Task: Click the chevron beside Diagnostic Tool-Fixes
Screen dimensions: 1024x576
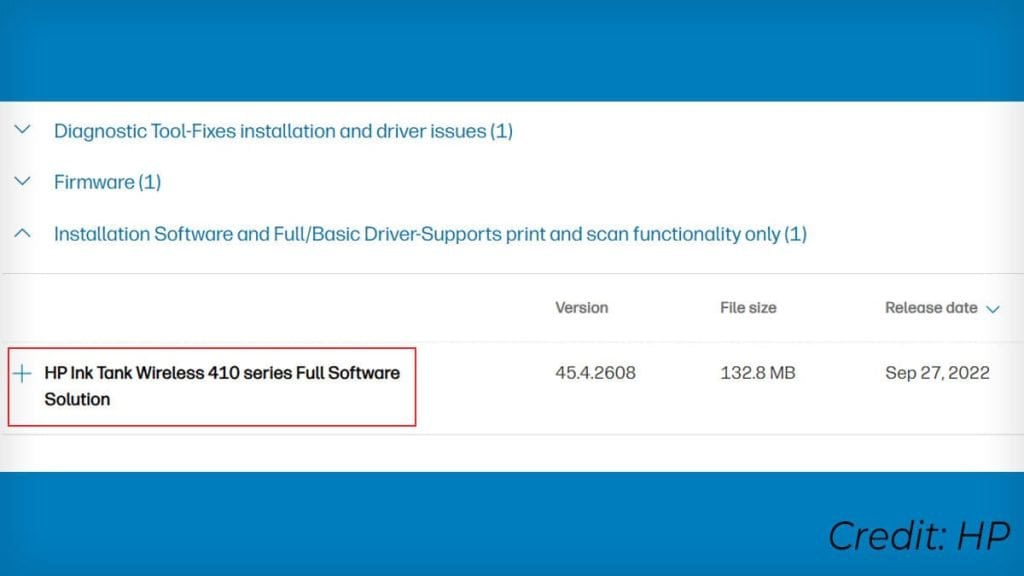Action: tap(22, 129)
